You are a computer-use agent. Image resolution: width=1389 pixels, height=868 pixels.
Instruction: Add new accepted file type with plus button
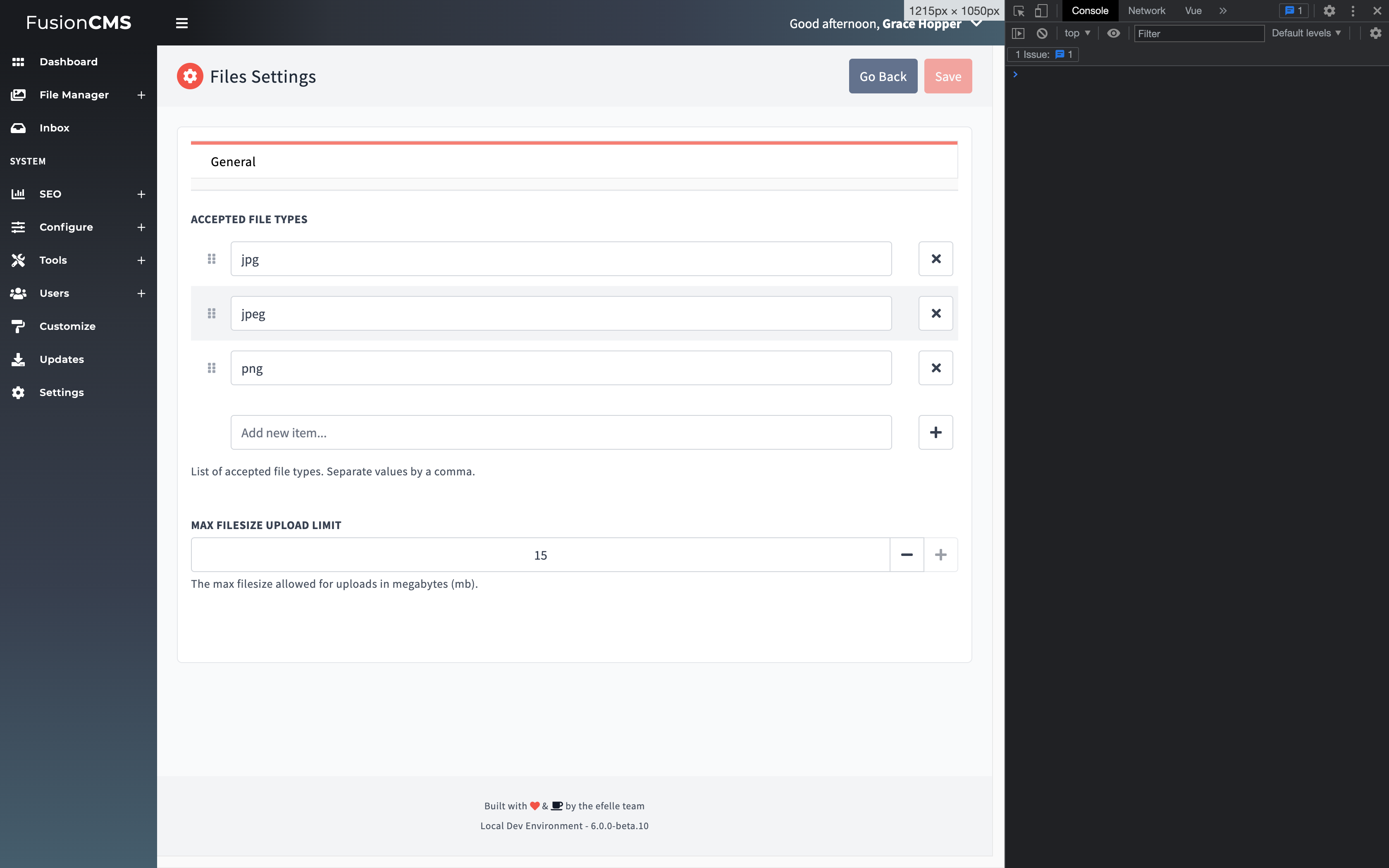click(936, 432)
